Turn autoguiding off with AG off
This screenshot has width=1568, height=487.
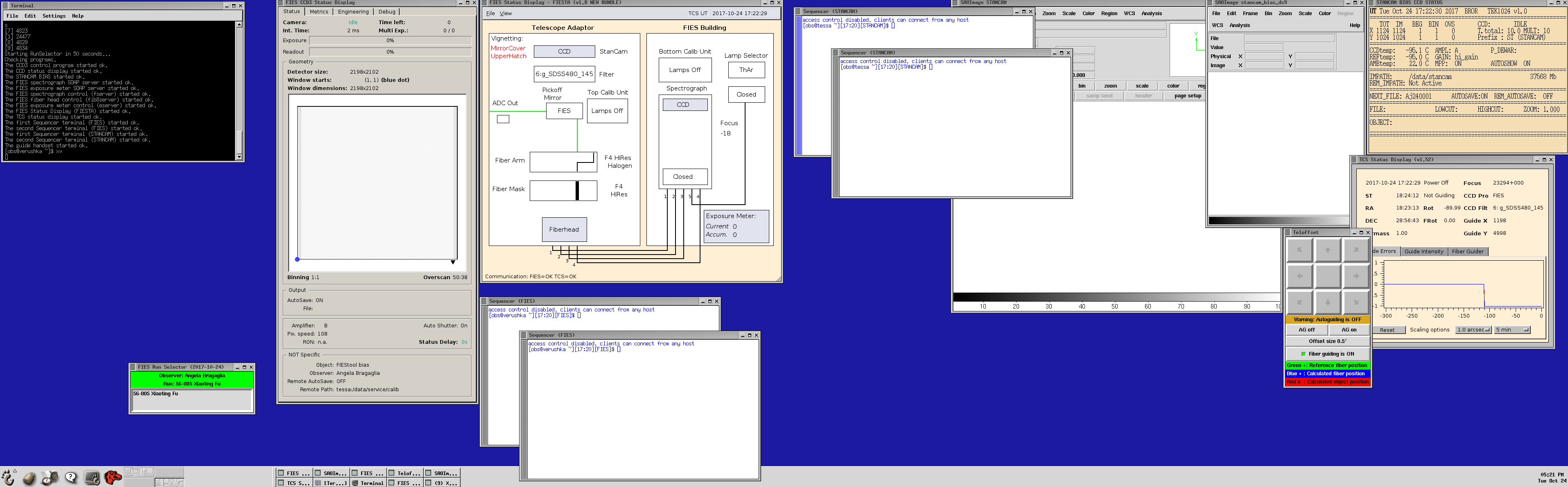(1307, 330)
